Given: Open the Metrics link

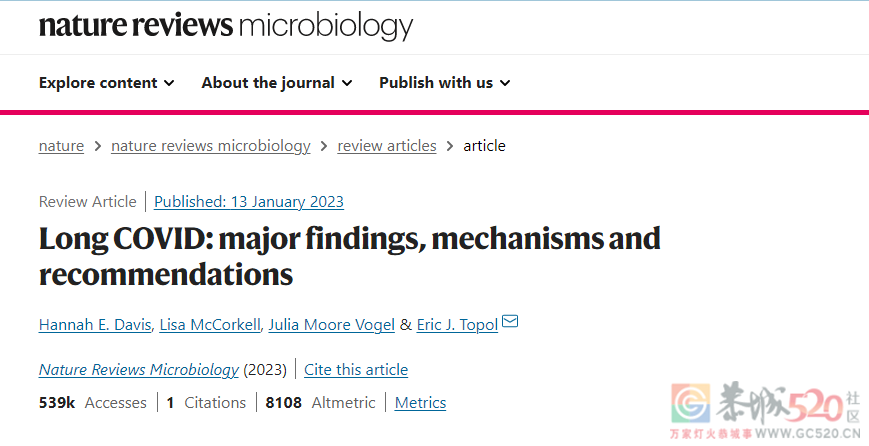Looking at the screenshot, I should (x=420, y=403).
